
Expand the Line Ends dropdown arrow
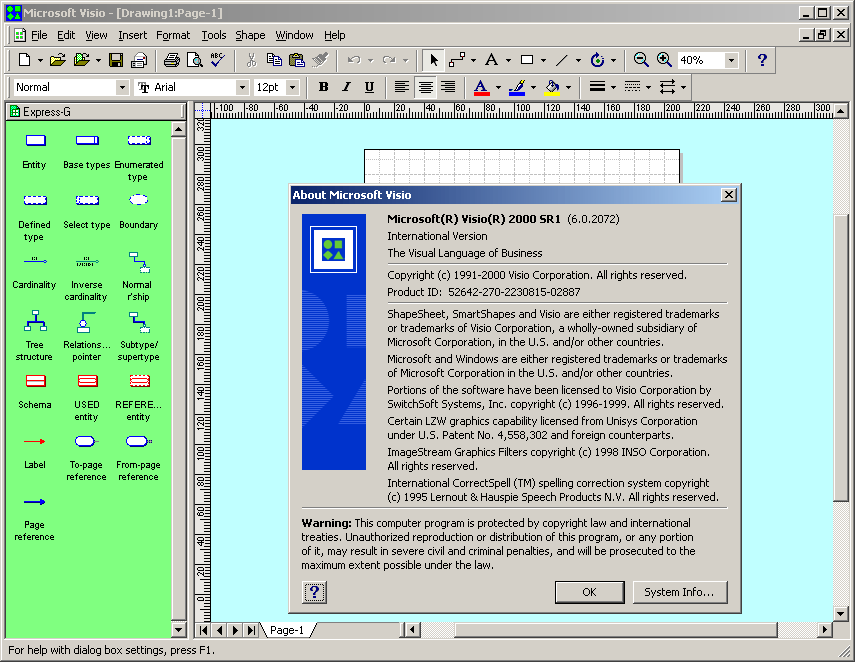click(x=683, y=87)
